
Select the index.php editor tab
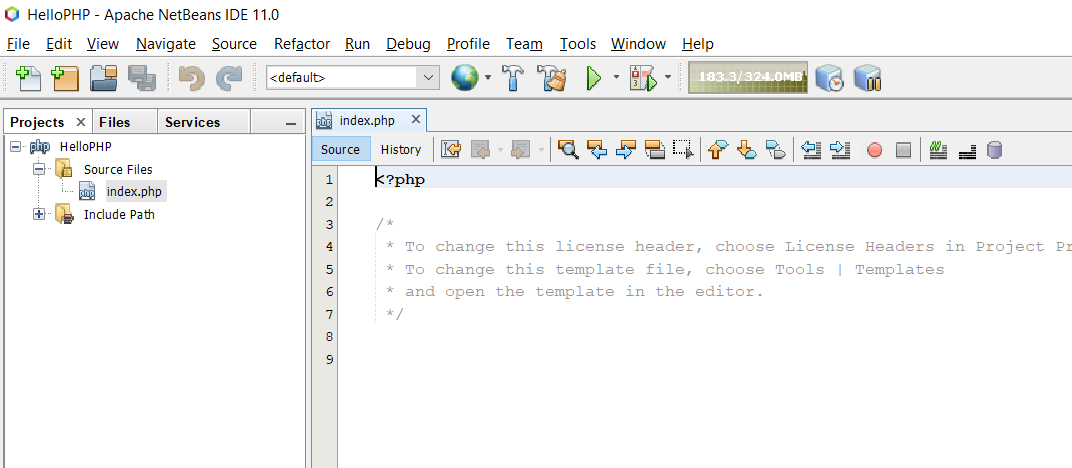(x=367, y=120)
